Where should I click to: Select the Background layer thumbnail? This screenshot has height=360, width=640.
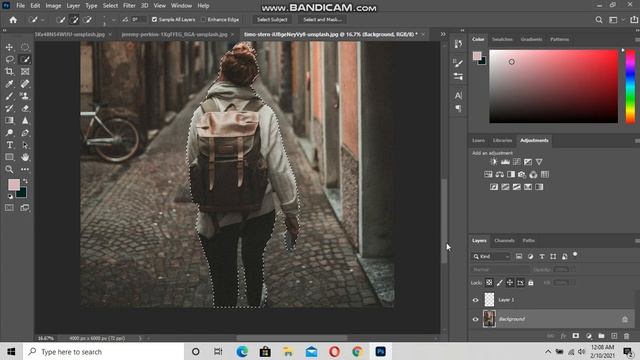click(x=489, y=319)
